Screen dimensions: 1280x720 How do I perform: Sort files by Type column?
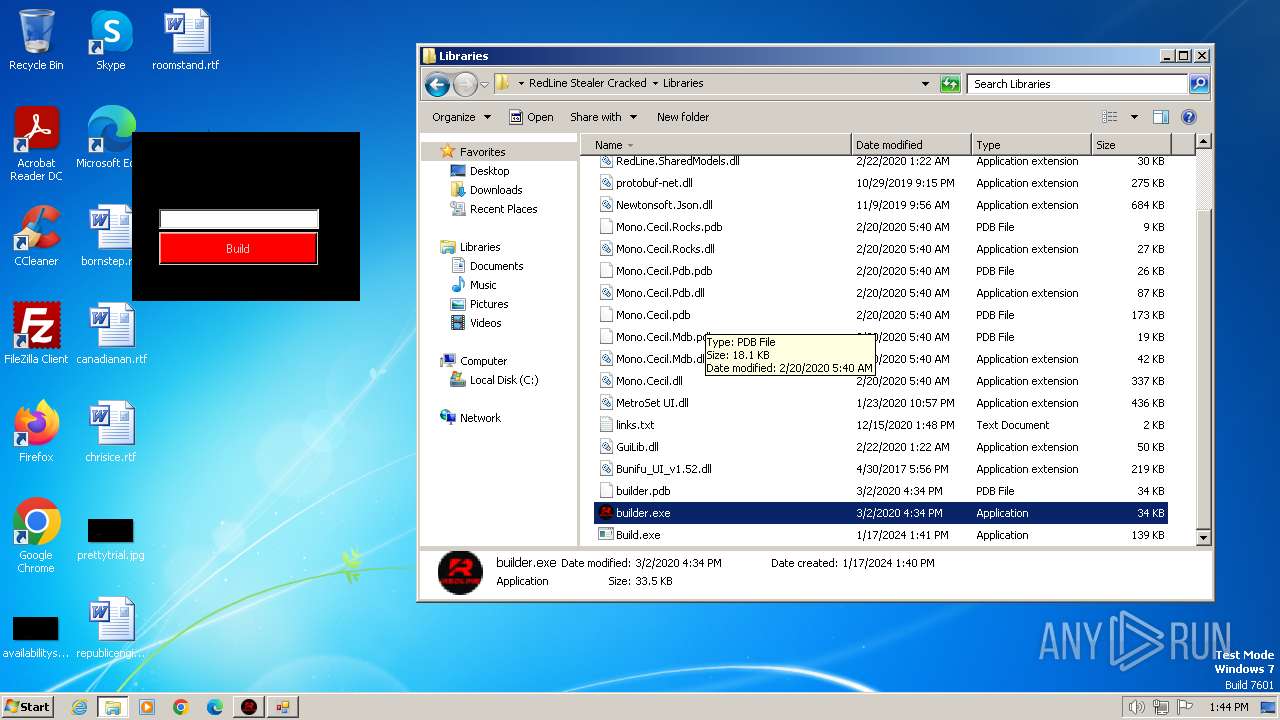tap(1031, 145)
